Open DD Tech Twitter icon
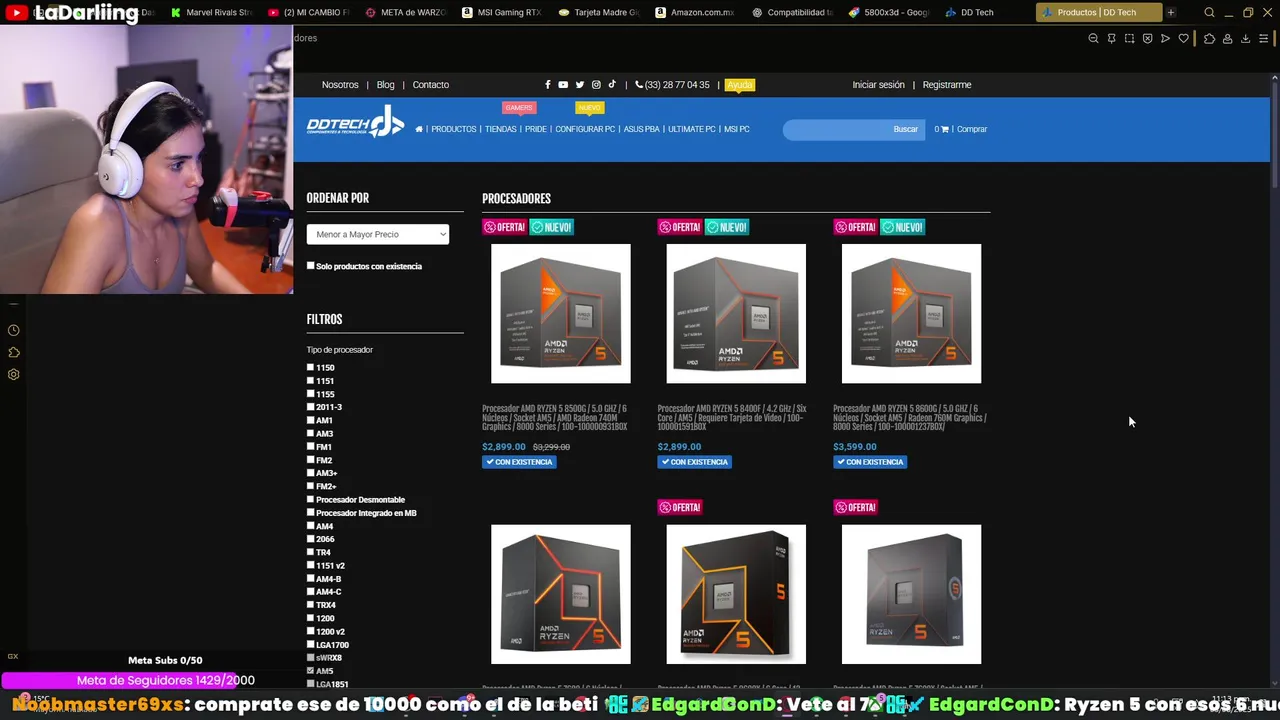This screenshot has height=720, width=1280. coord(579,85)
